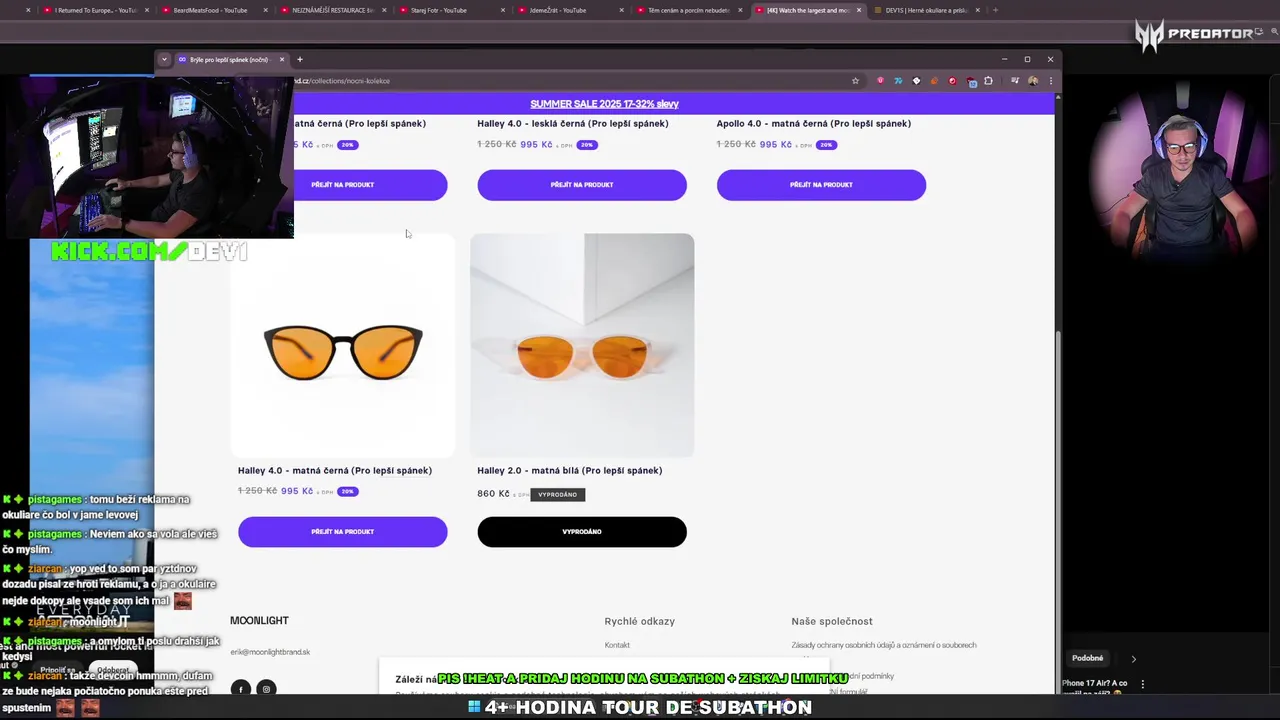This screenshot has width=1280, height=720.
Task: Open Moonlight's Facebook page icon
Action: [240, 689]
